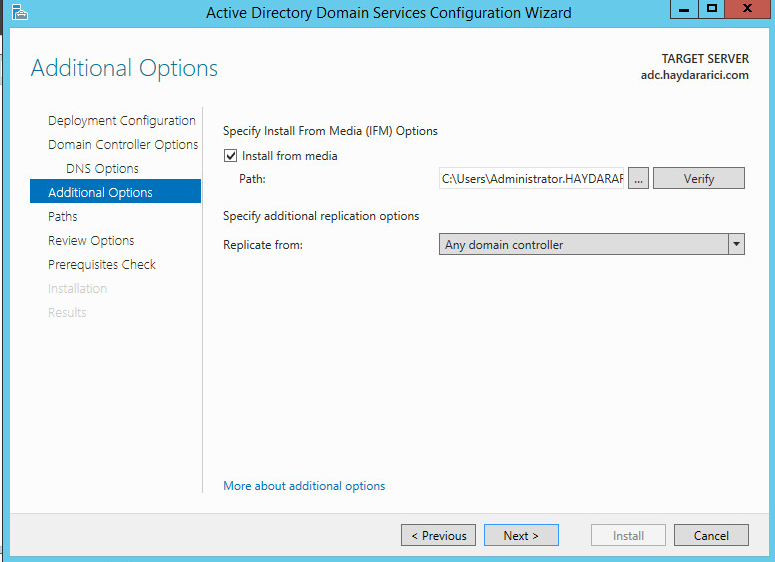Go to Deployment Configuration step
This screenshot has width=775, height=562.
coord(122,121)
